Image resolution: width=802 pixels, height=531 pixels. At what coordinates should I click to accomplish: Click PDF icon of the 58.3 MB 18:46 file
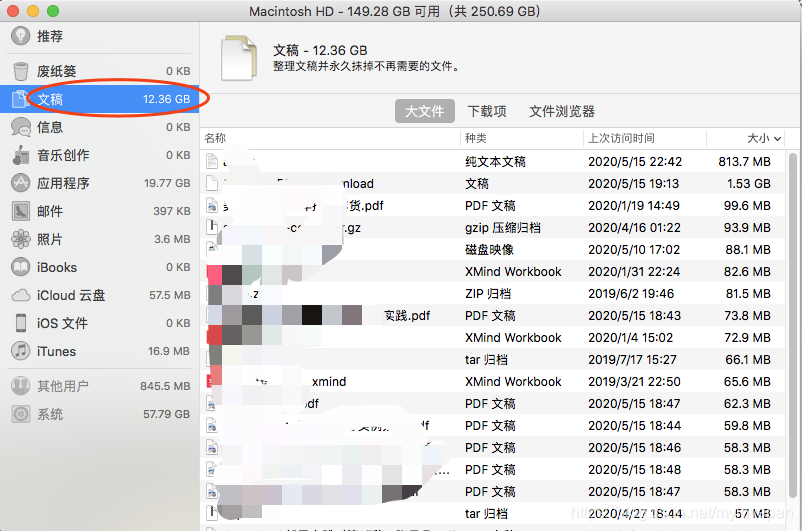click(212, 447)
